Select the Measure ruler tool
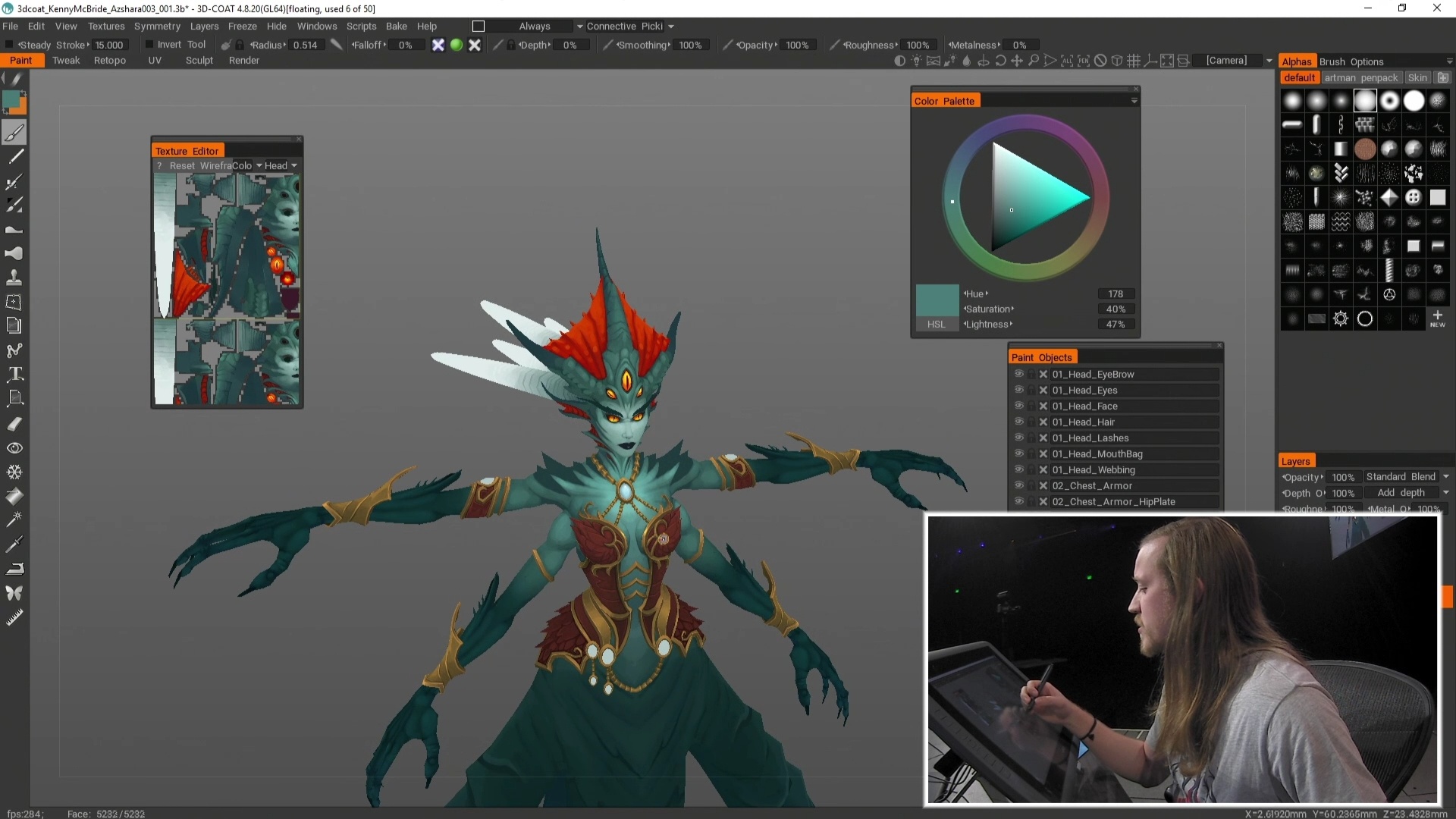This screenshot has height=819, width=1456. pos(14,617)
